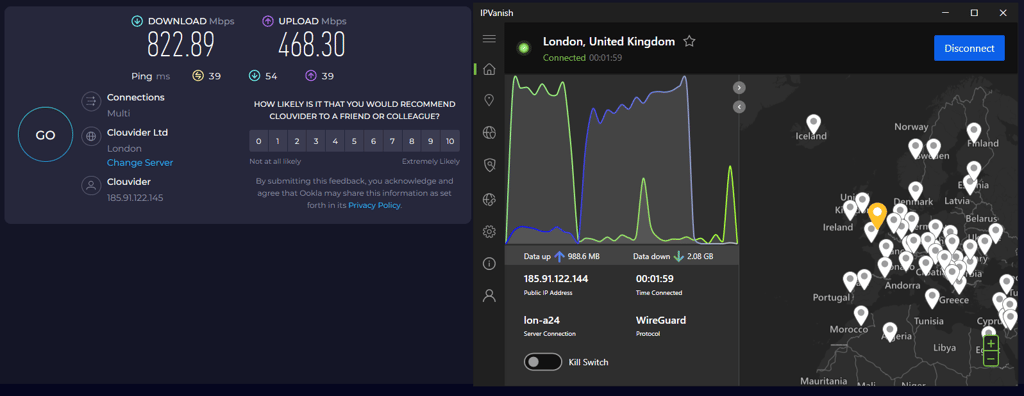
Task: Go to IPVanish Home sidebar icon
Action: pyautogui.click(x=489, y=69)
